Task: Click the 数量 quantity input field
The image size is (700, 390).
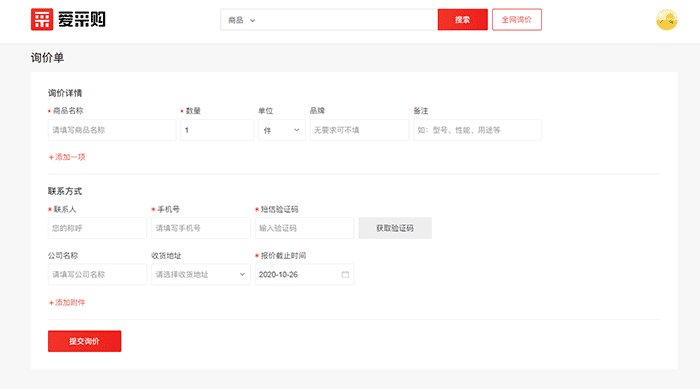Action: [217, 130]
